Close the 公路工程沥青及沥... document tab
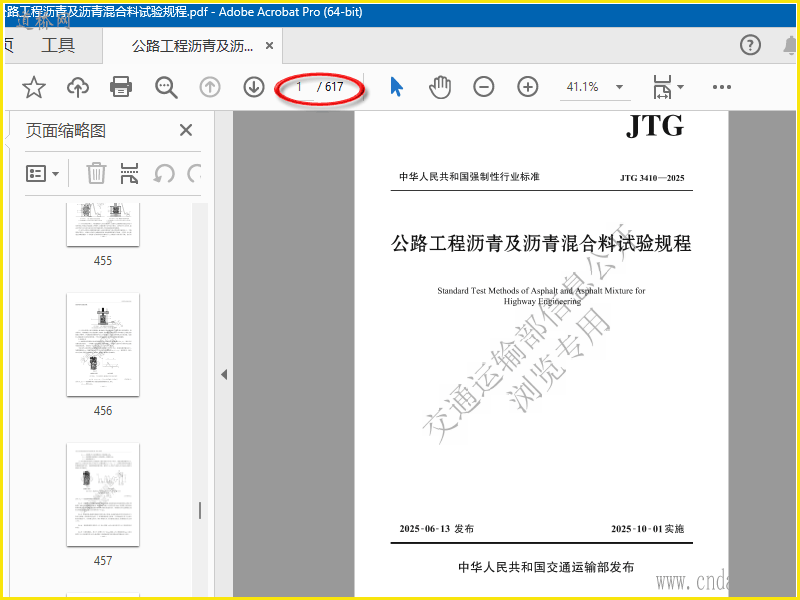 pyautogui.click(x=269, y=46)
